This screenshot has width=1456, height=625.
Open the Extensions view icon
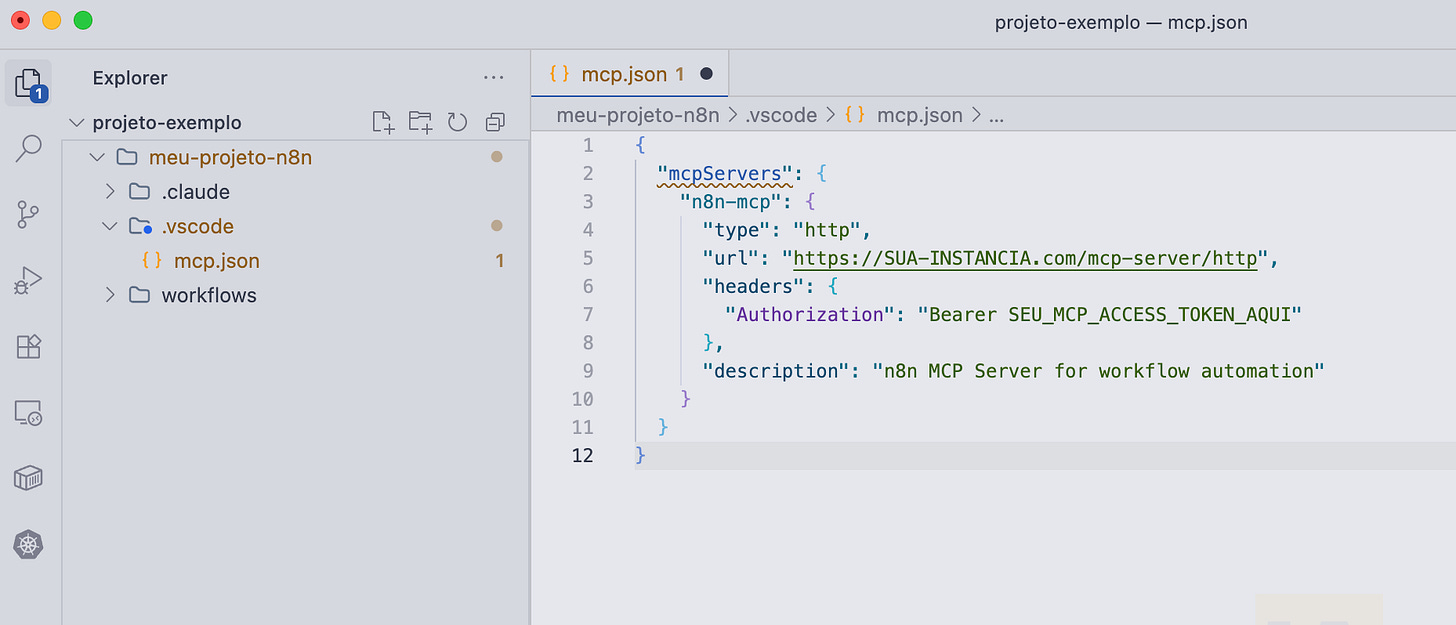click(x=29, y=346)
